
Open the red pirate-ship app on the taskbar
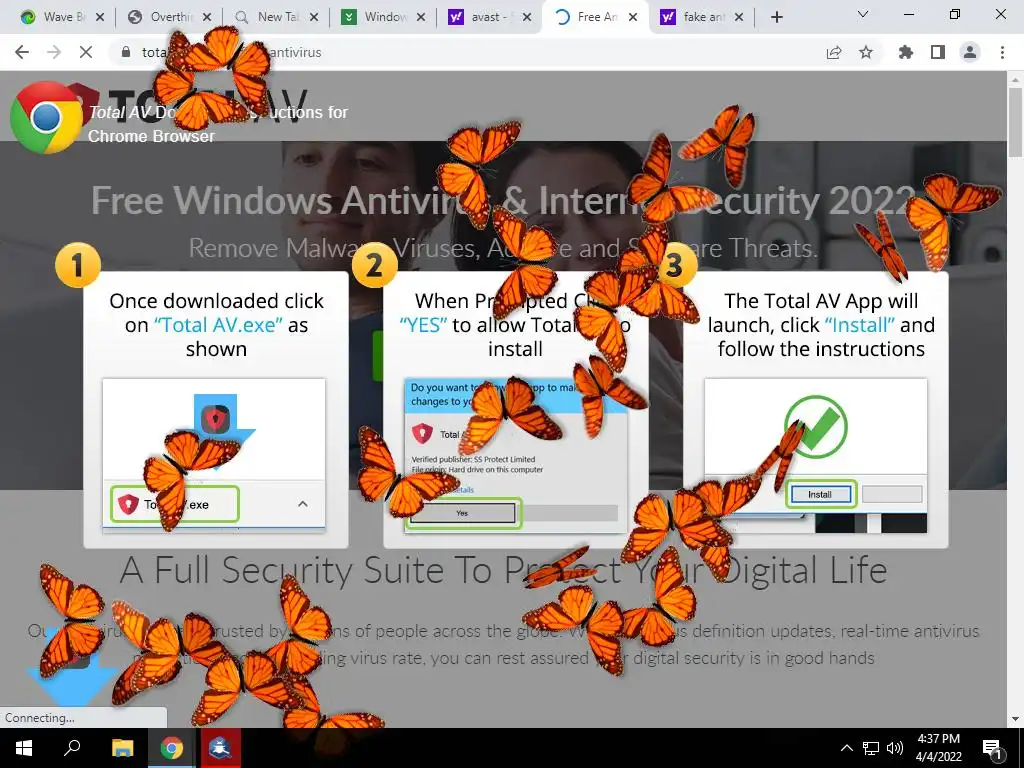221,748
